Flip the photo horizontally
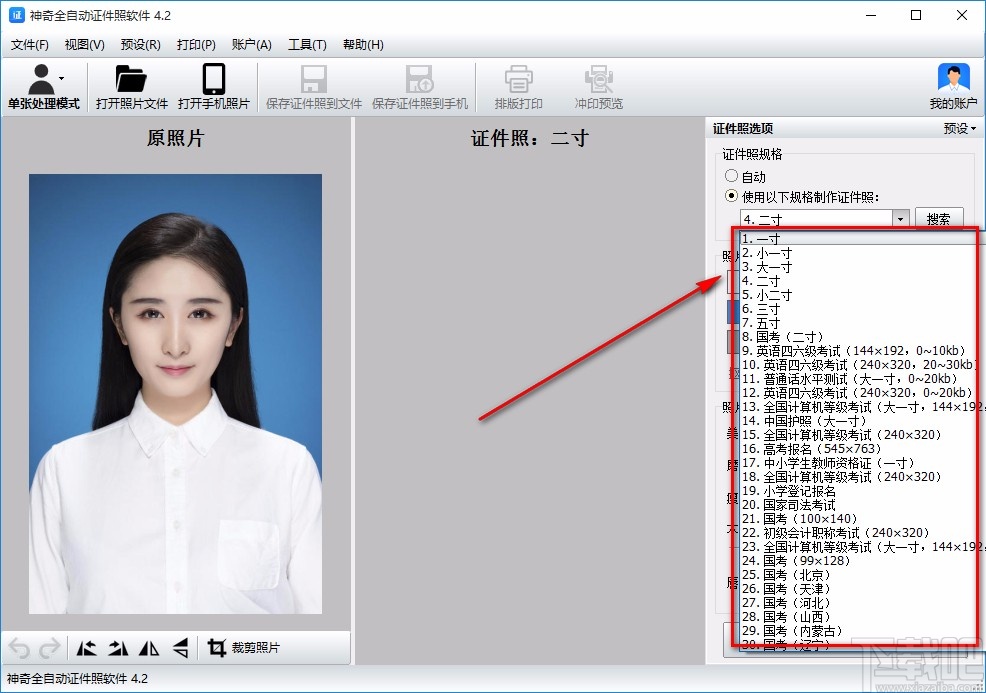The height and width of the screenshot is (693, 986). pos(149,648)
